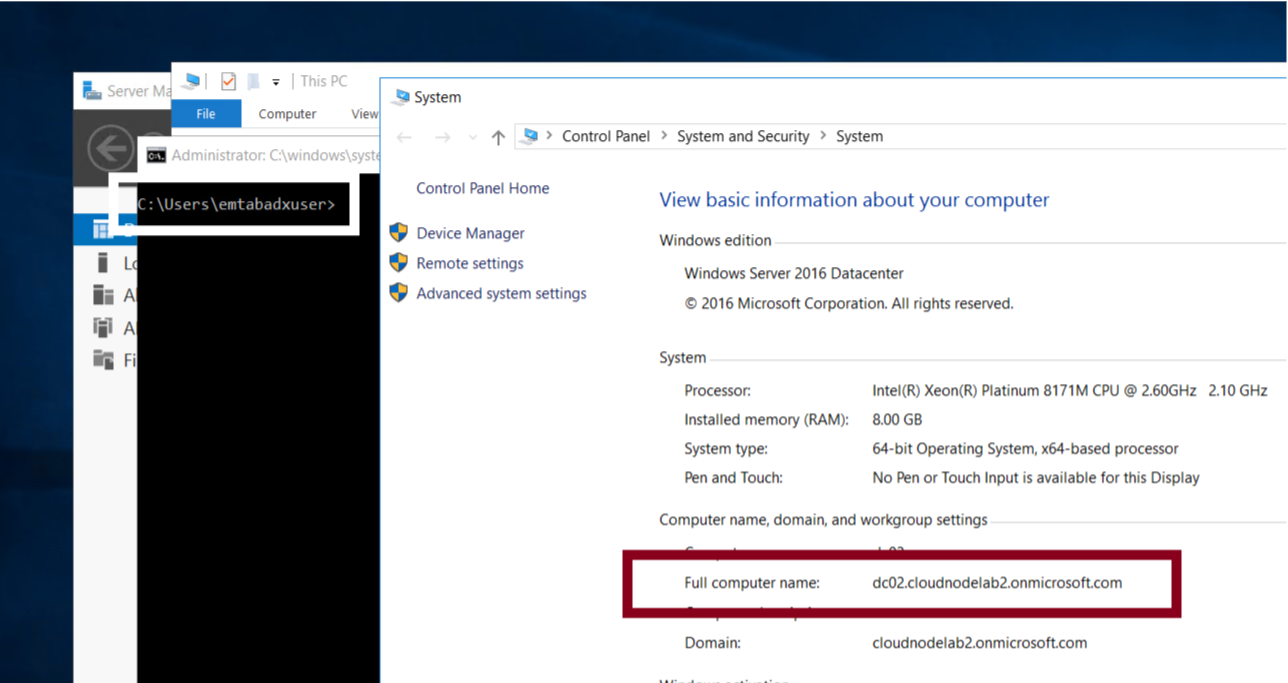Select the AD DS icon in Server Manager sidebar
The image size is (1288, 683).
click(103, 327)
